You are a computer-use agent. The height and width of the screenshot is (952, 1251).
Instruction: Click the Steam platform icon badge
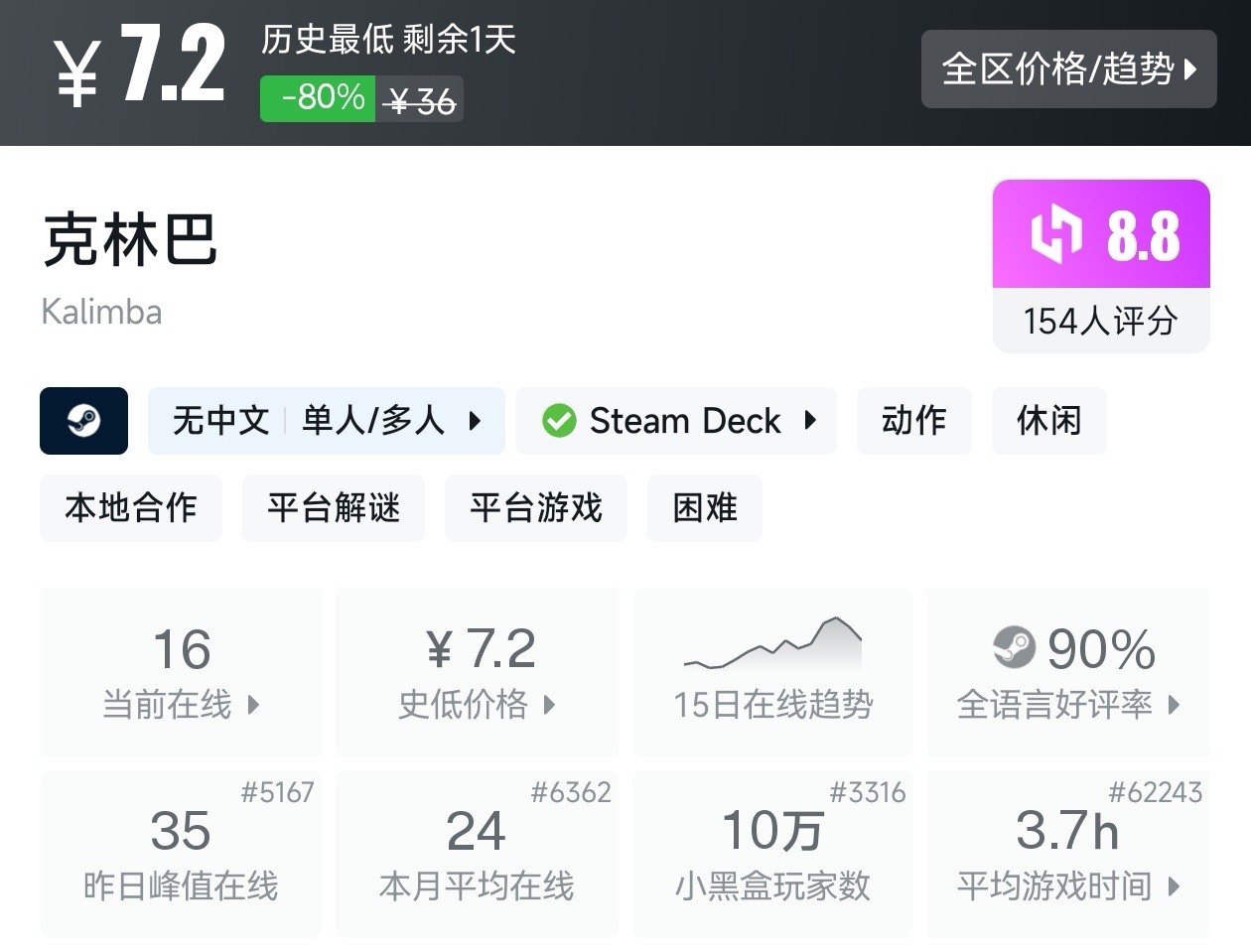click(83, 421)
